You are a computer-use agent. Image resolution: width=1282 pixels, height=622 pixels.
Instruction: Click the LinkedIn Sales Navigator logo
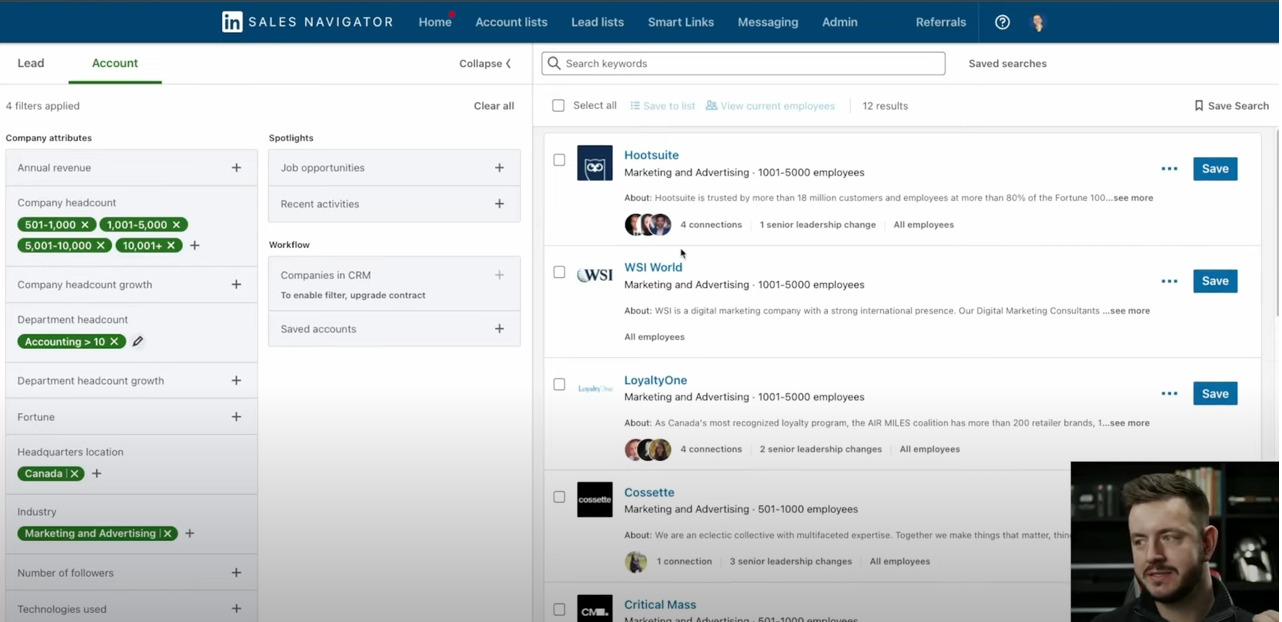pyautogui.click(x=307, y=22)
